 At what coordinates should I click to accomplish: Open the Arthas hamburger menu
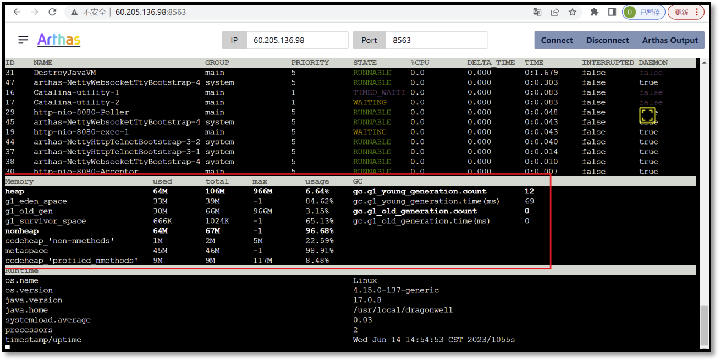(23, 40)
